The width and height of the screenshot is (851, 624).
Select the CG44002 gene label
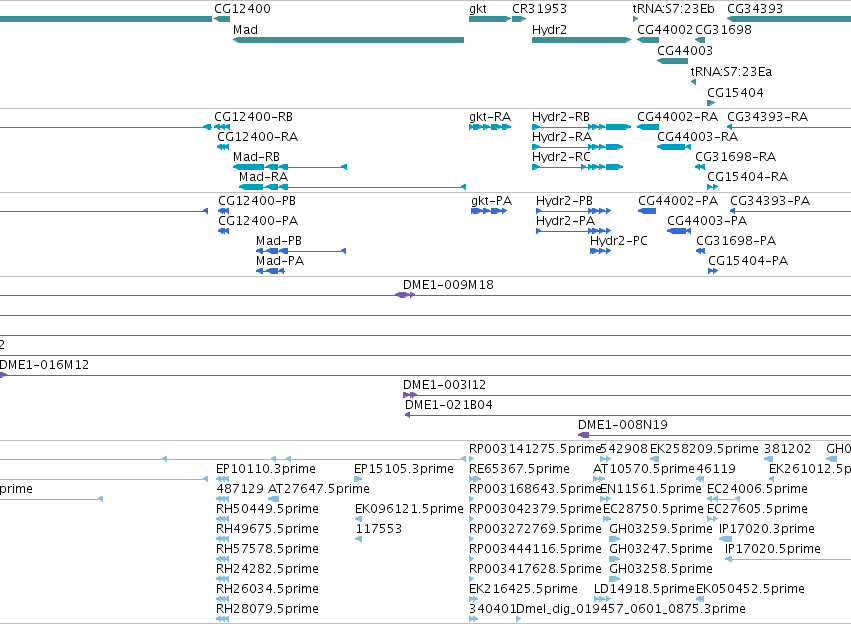point(665,30)
